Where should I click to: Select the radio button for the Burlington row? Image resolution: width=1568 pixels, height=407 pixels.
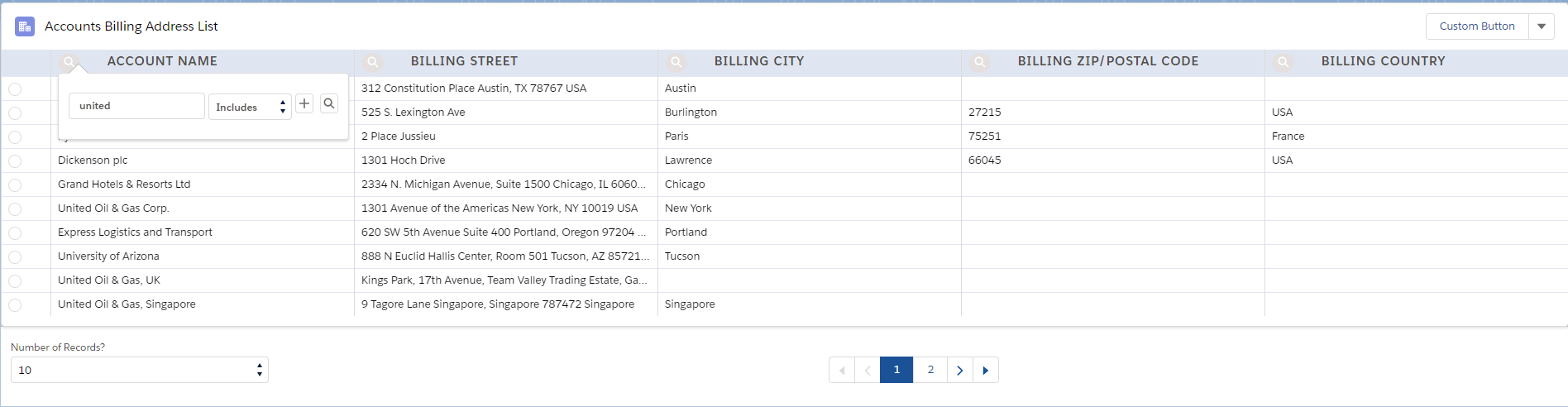(x=15, y=113)
